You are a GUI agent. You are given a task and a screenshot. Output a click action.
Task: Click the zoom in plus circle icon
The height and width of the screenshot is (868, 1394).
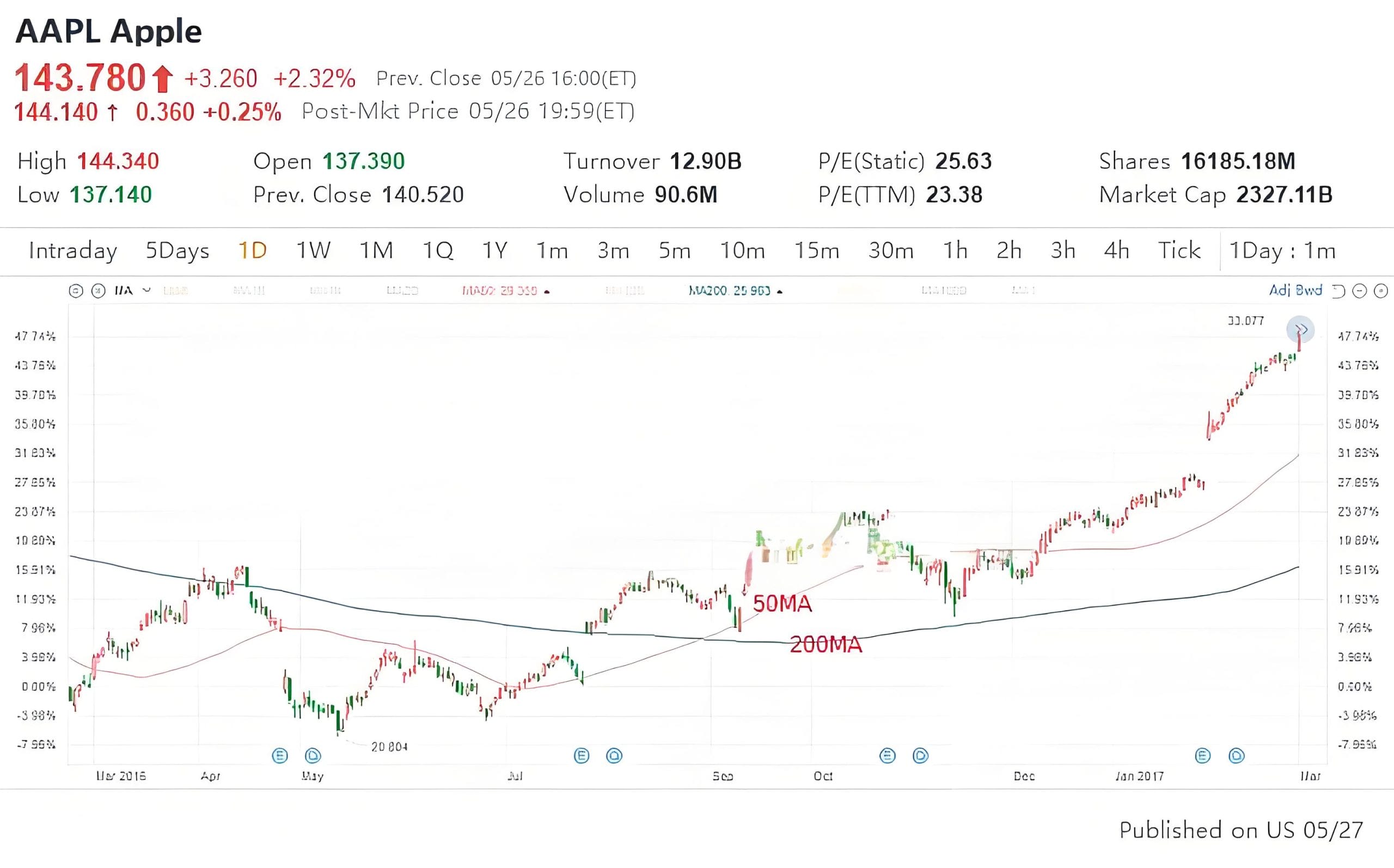(1380, 291)
